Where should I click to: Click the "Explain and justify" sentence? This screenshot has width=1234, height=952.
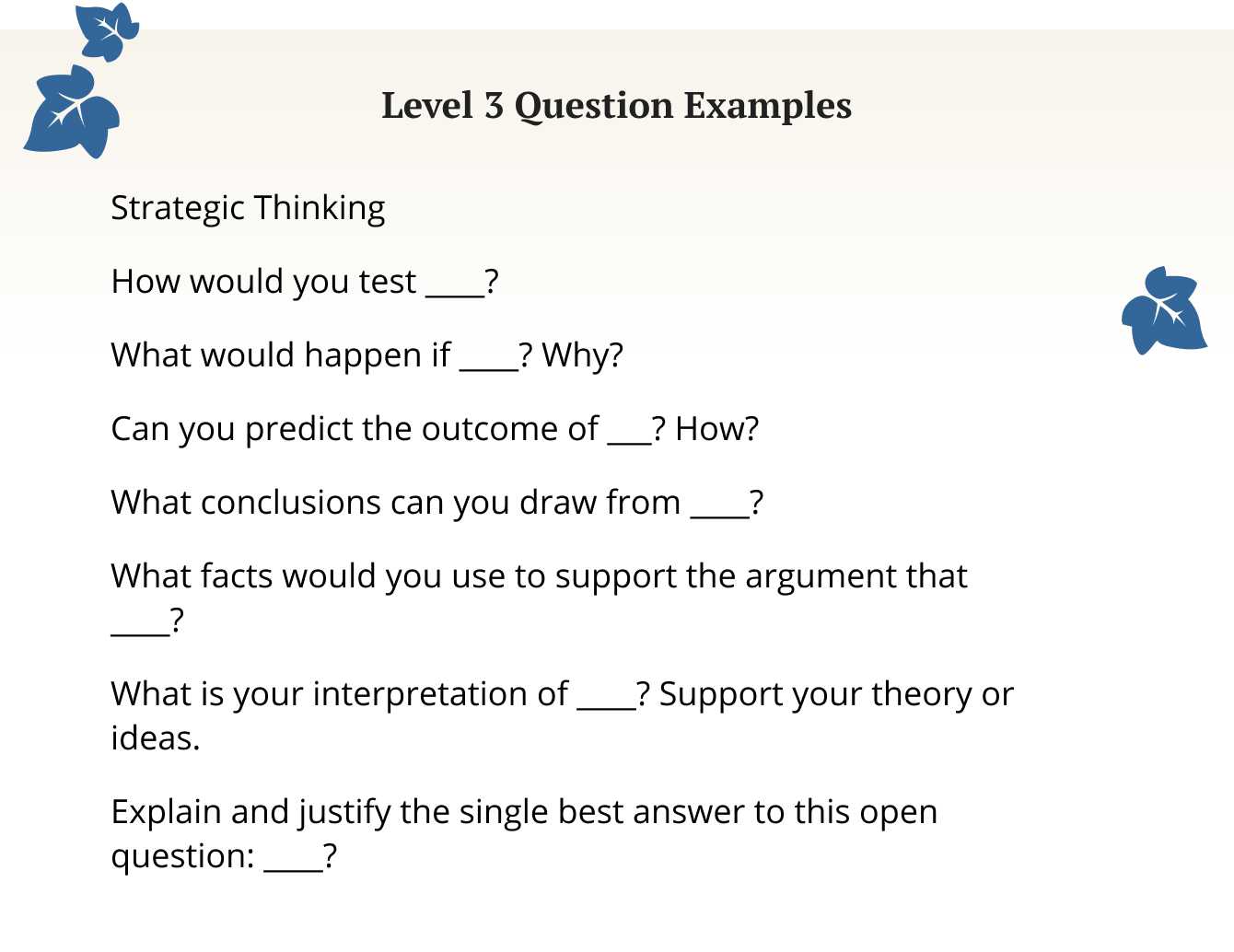pos(524,812)
